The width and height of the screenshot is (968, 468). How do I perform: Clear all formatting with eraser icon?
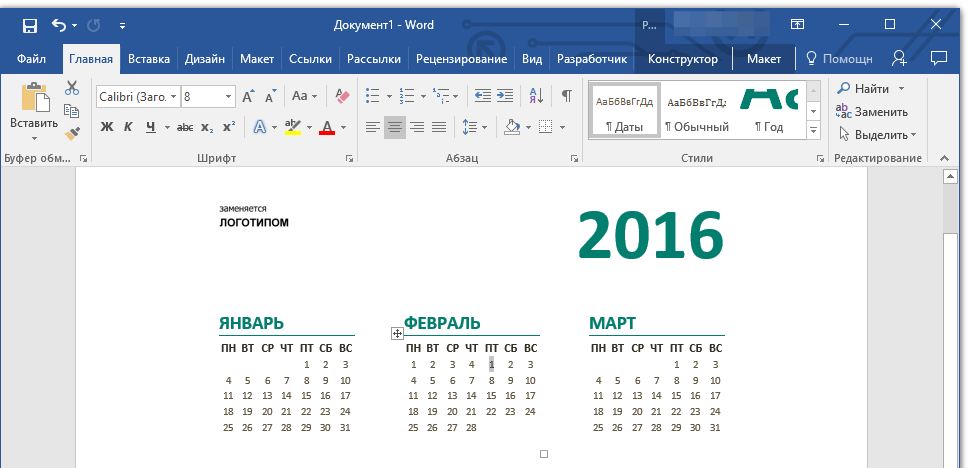click(x=342, y=96)
